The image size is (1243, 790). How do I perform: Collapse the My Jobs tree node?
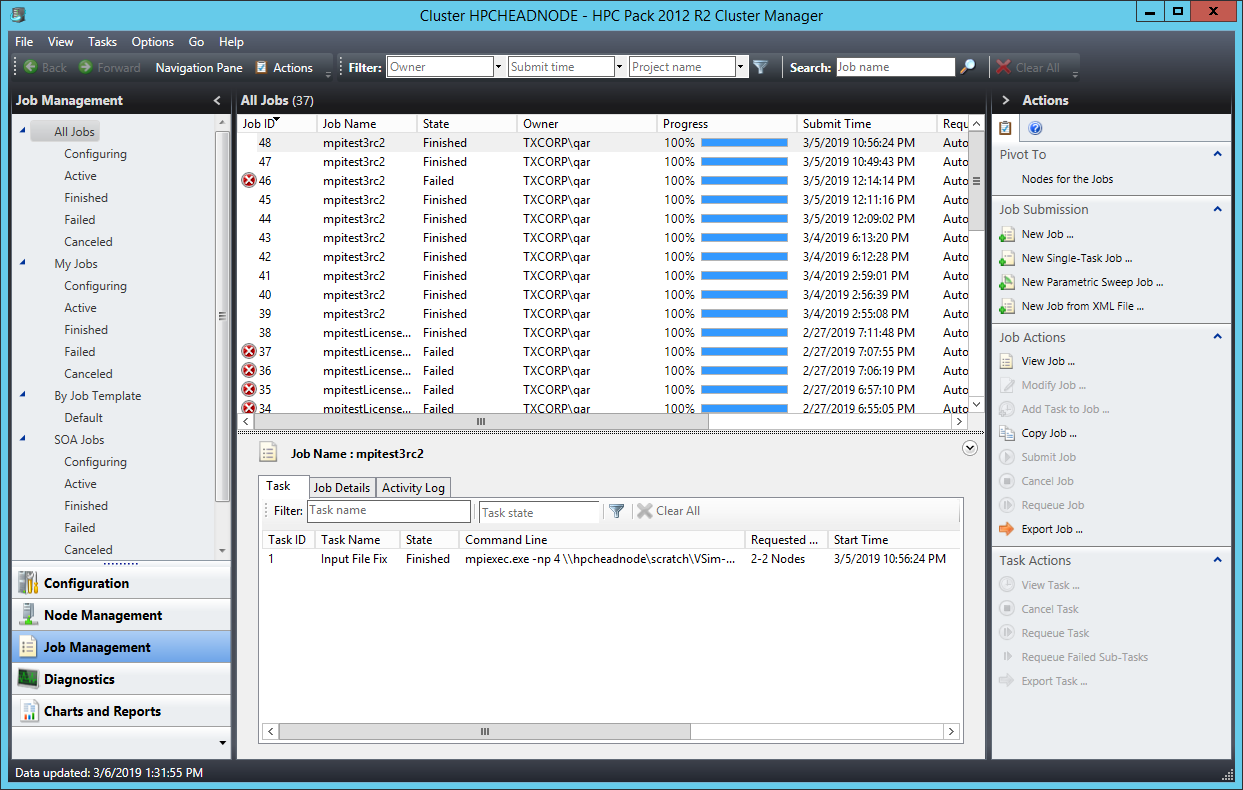coord(22,264)
